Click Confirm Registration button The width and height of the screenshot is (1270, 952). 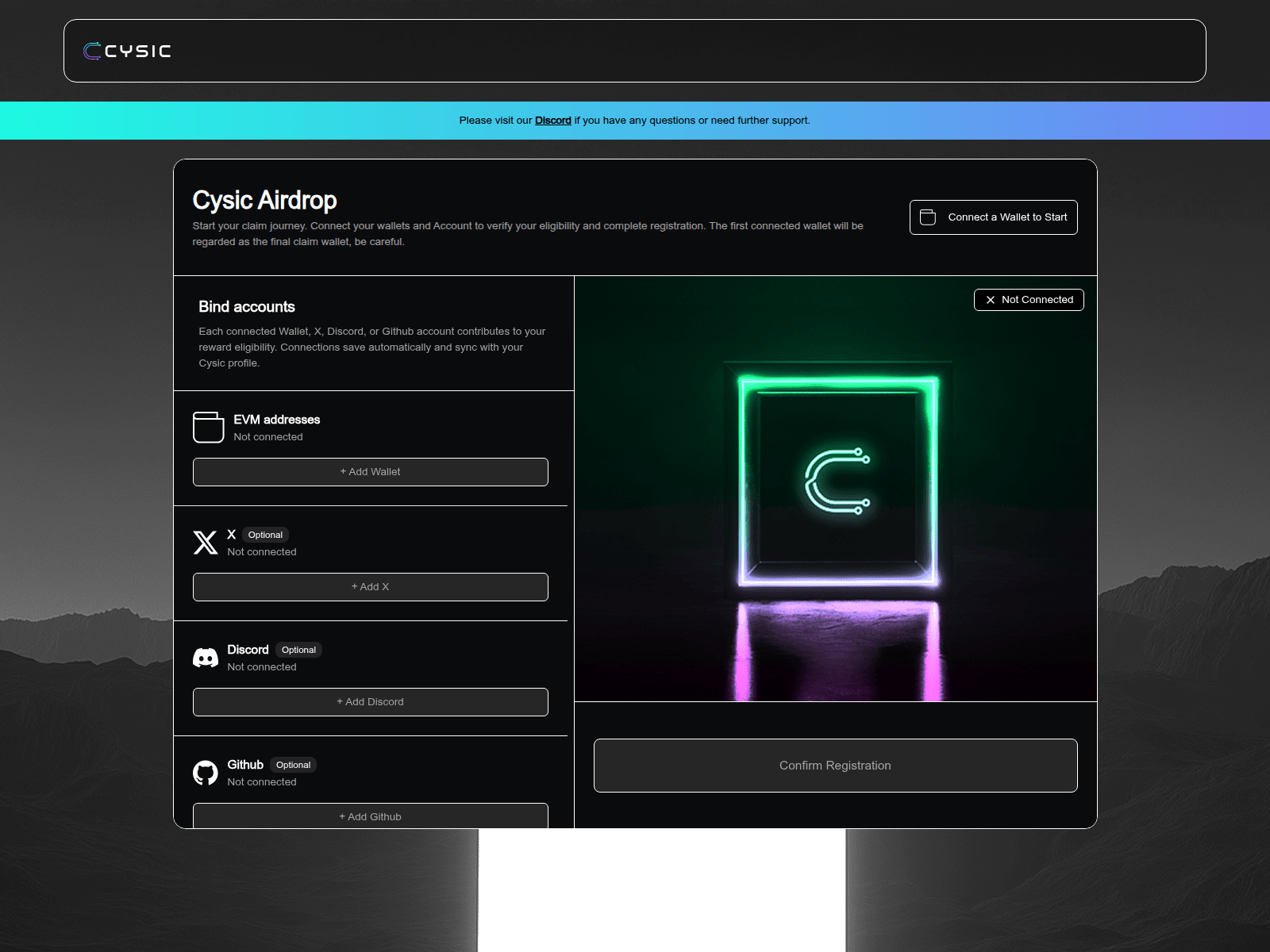pos(835,766)
